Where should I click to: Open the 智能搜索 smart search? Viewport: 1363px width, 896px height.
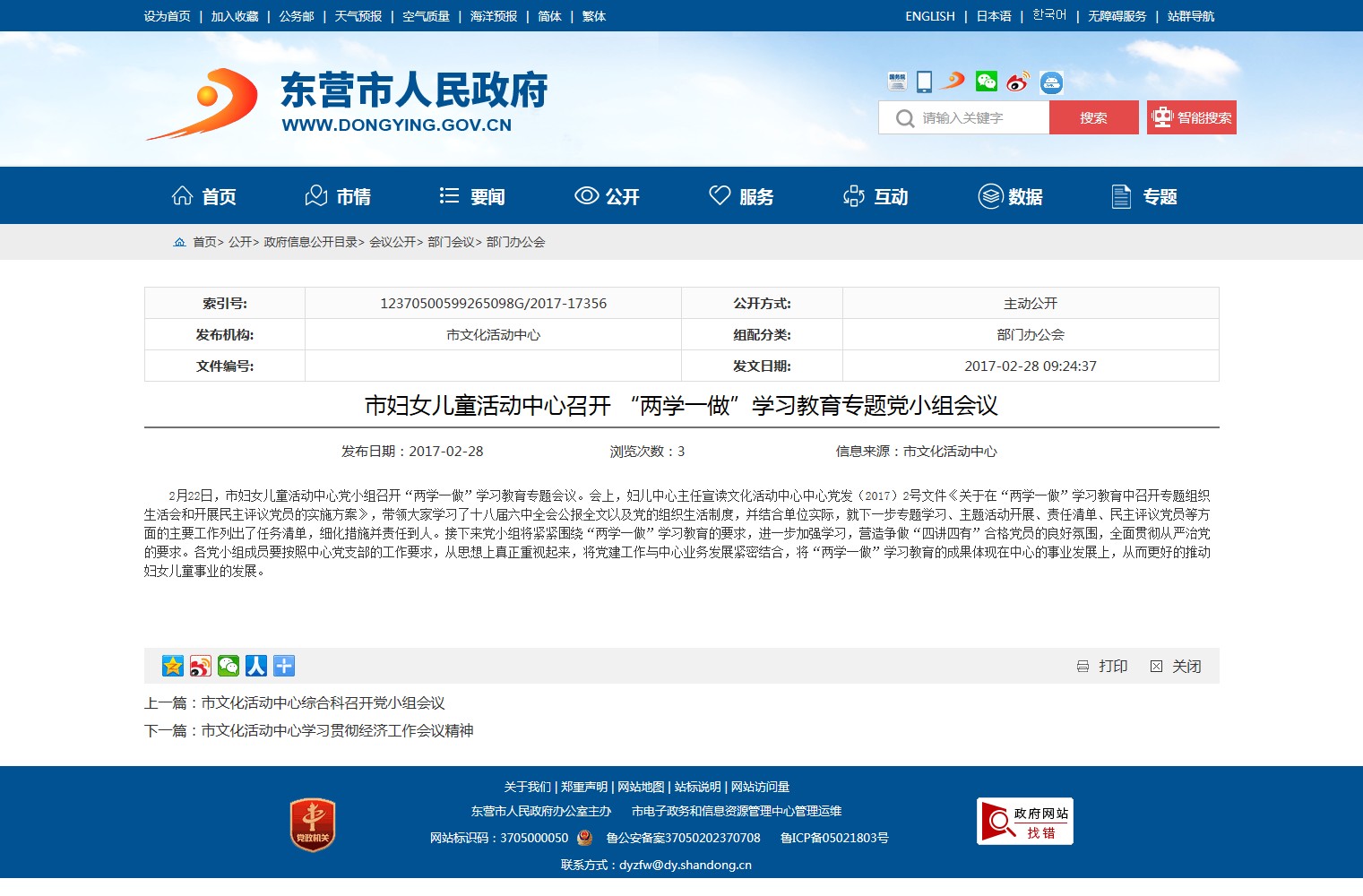click(x=1191, y=117)
